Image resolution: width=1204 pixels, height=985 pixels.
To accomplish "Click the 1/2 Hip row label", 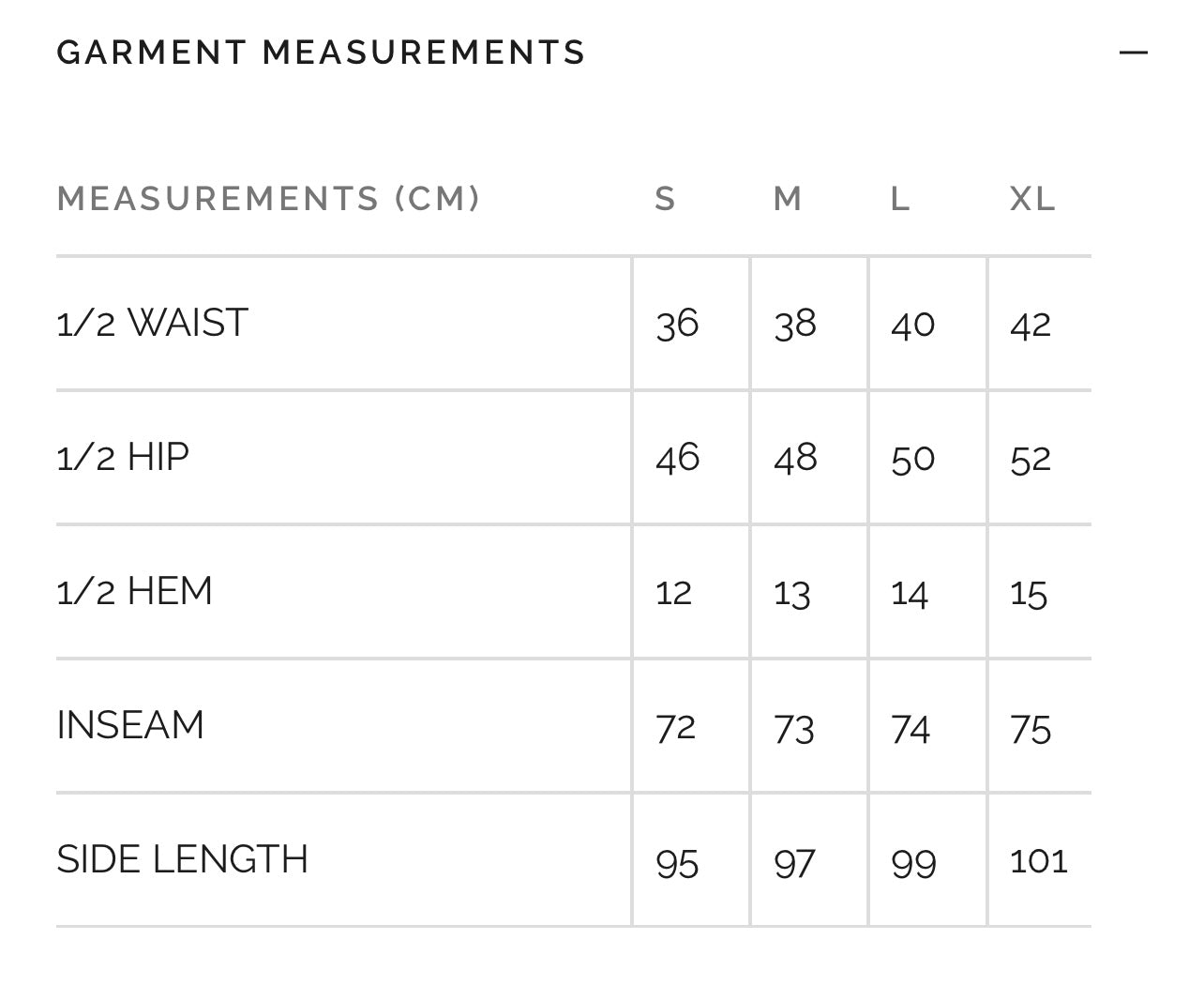I will pos(123,457).
